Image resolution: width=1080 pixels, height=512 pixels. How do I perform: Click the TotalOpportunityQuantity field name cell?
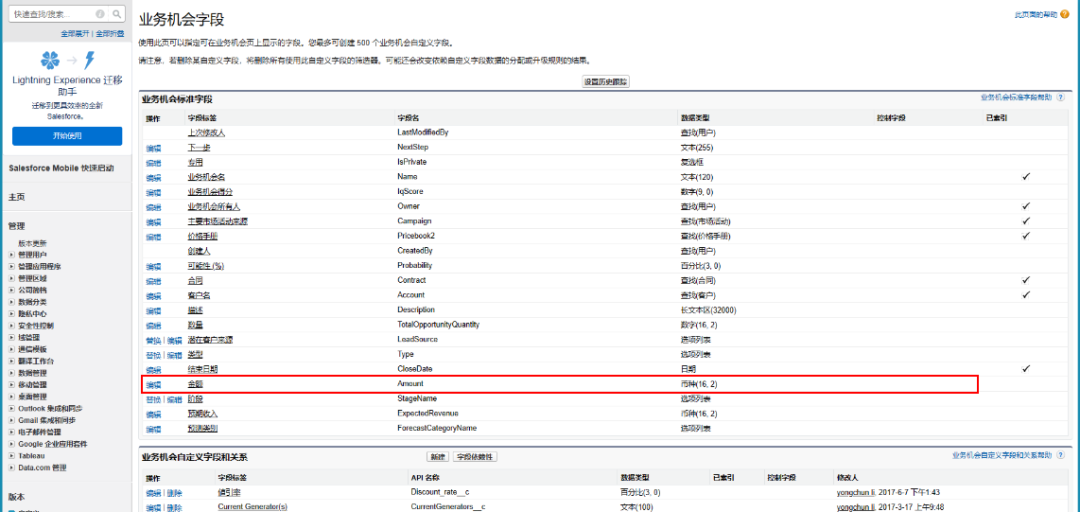438,325
